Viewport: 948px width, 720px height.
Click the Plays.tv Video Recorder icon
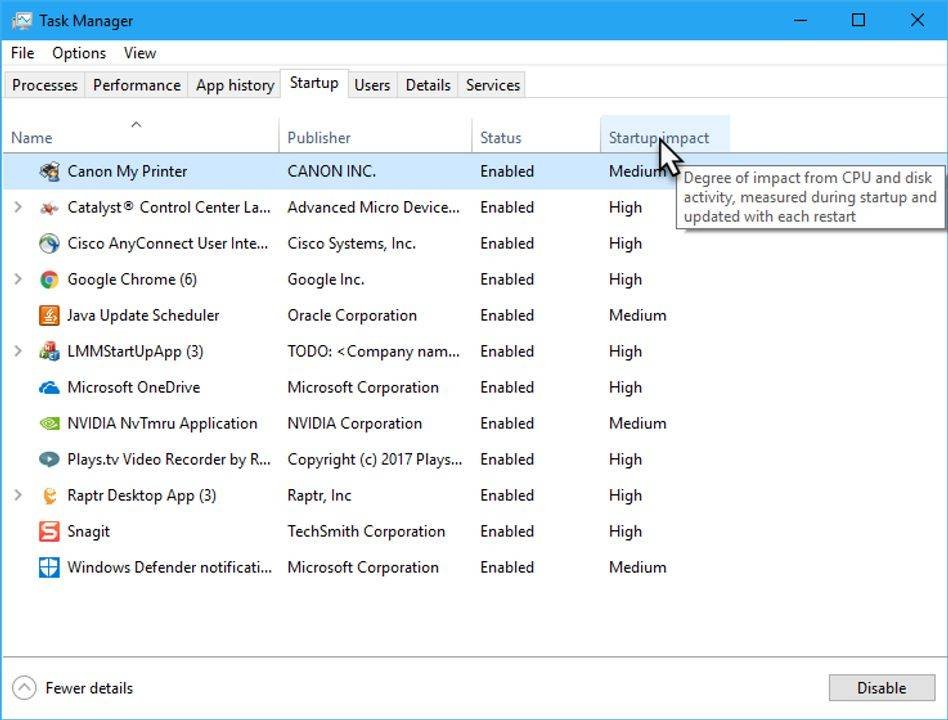[50, 459]
